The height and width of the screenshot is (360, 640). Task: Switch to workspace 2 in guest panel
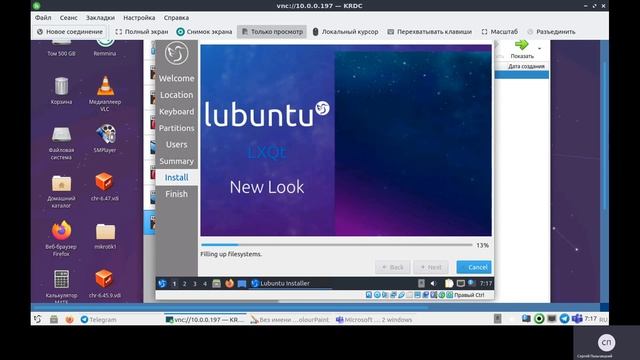[184, 283]
